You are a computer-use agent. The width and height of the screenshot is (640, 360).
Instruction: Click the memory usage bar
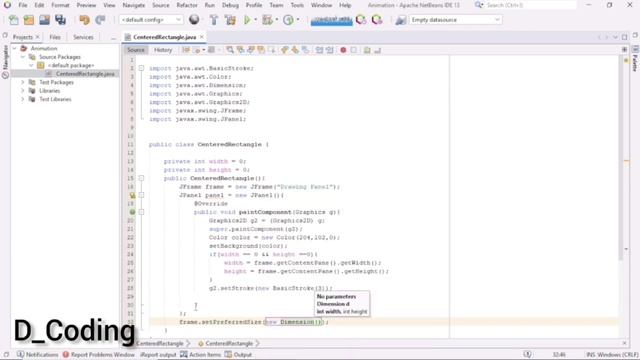(331, 20)
